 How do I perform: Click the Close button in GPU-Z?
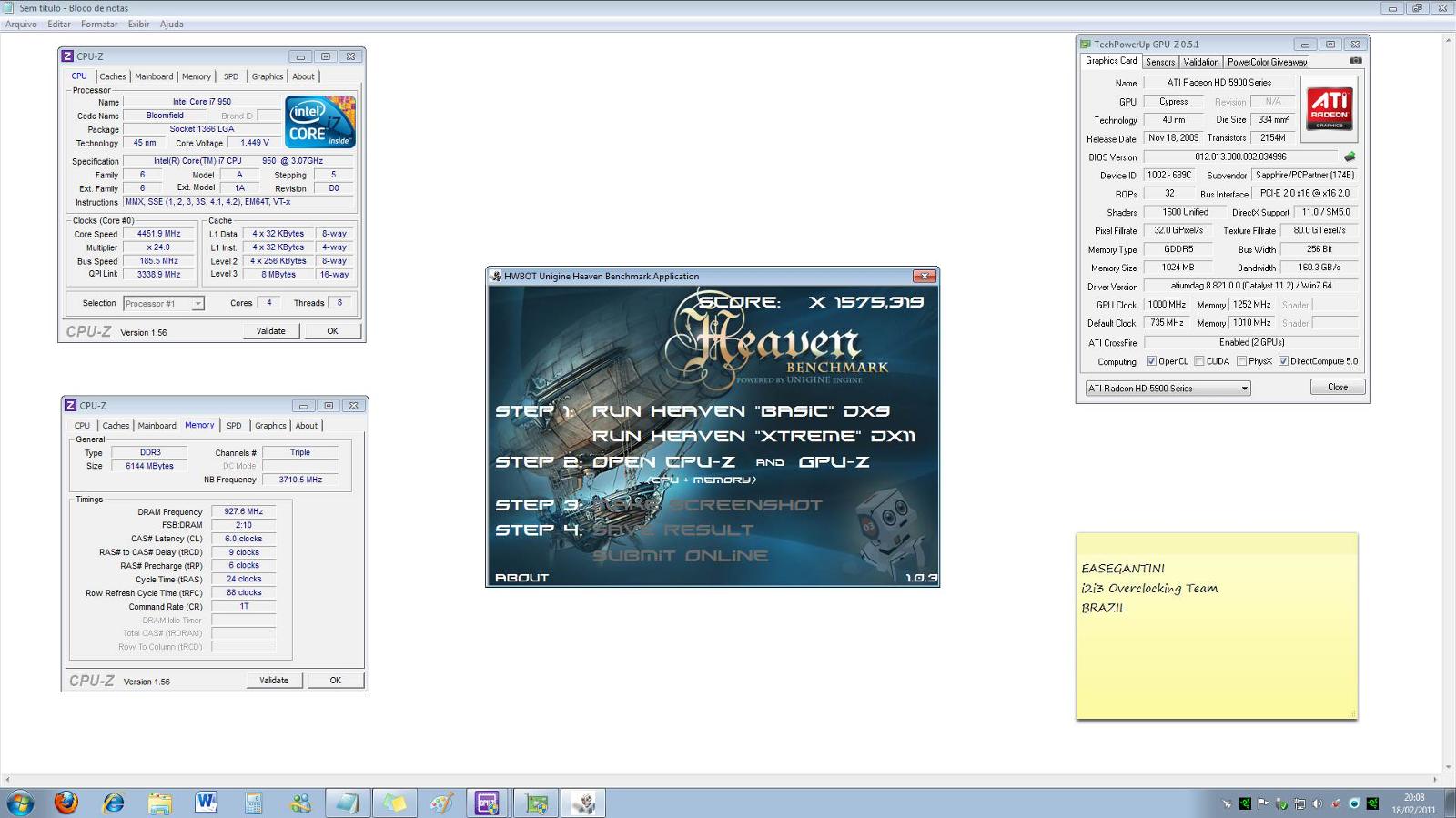click(x=1338, y=387)
